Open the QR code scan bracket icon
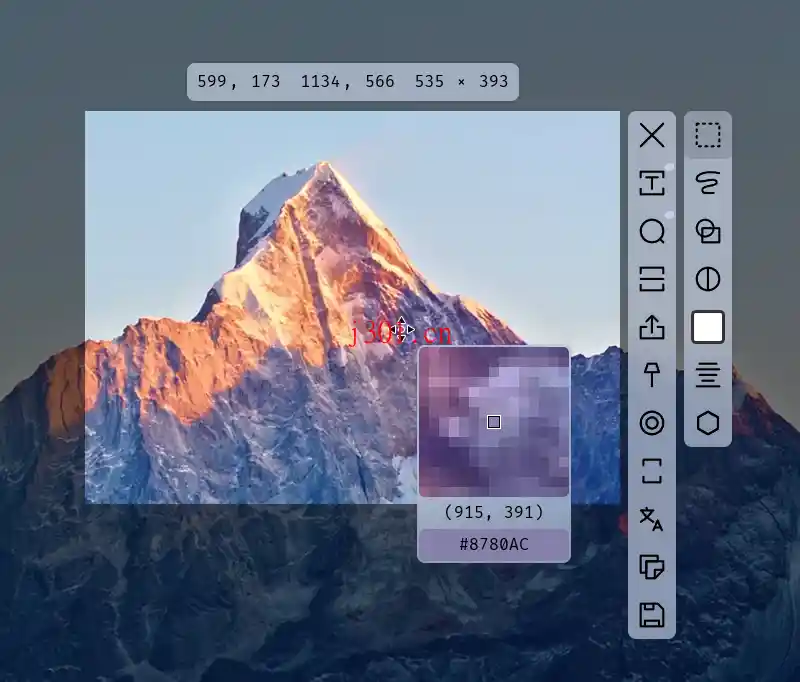 (652, 279)
